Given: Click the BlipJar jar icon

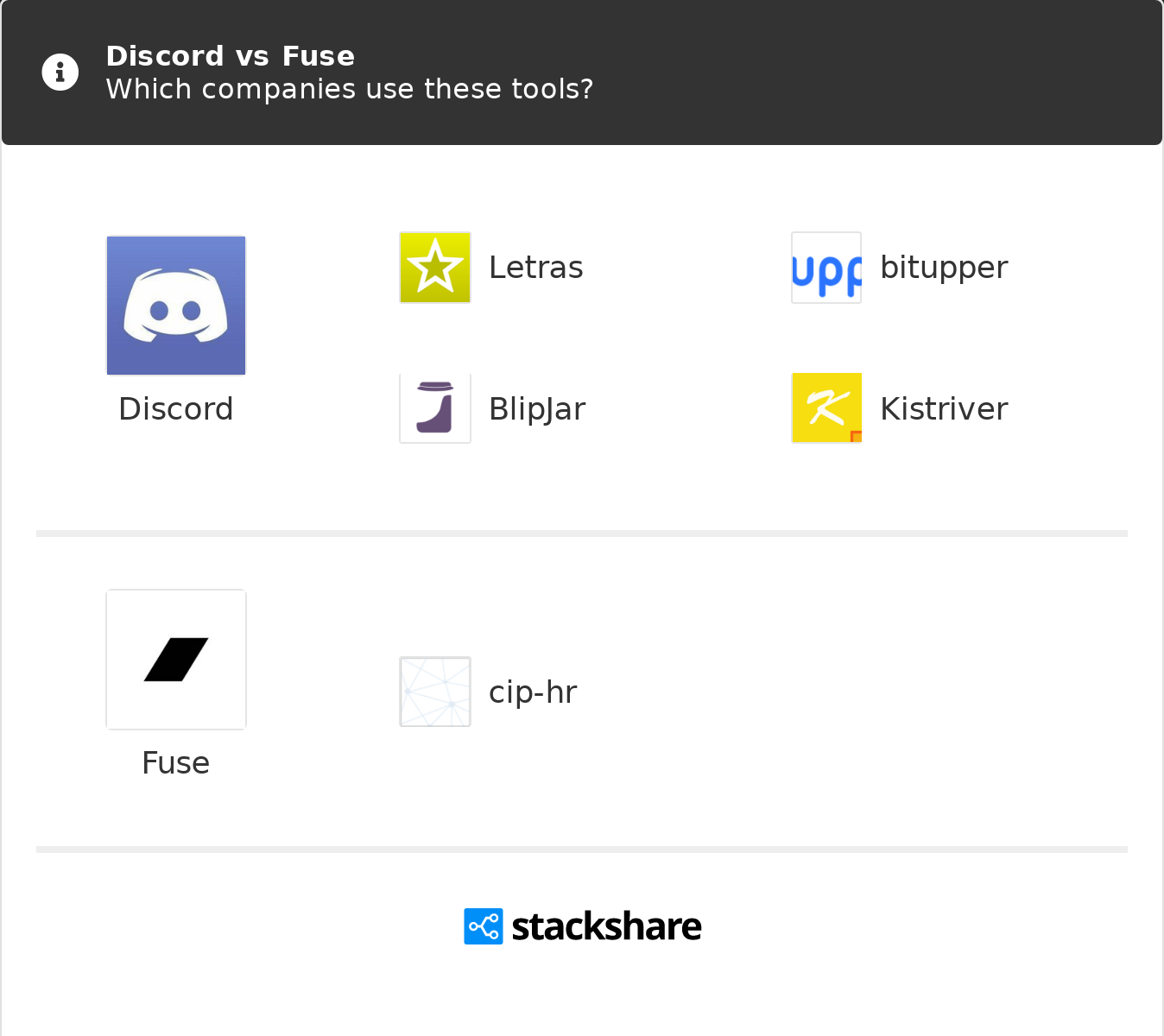Looking at the screenshot, I should 435,408.
